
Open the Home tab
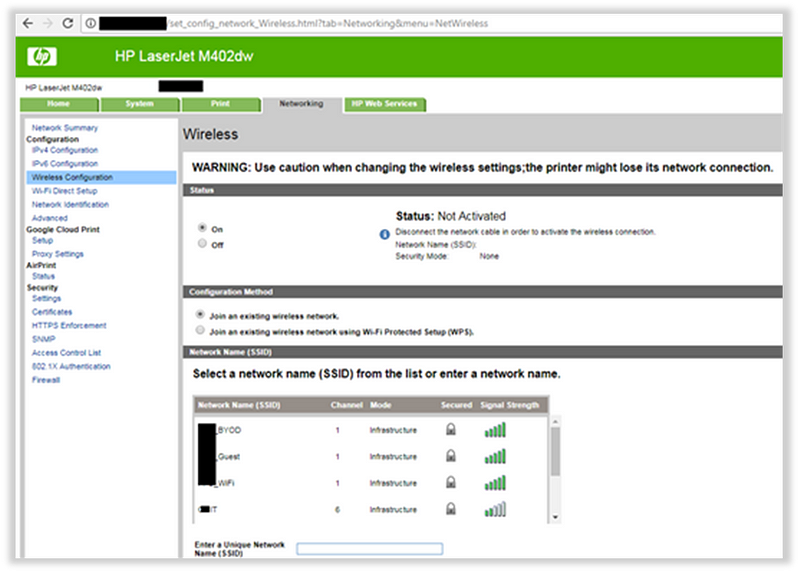[x=59, y=104]
